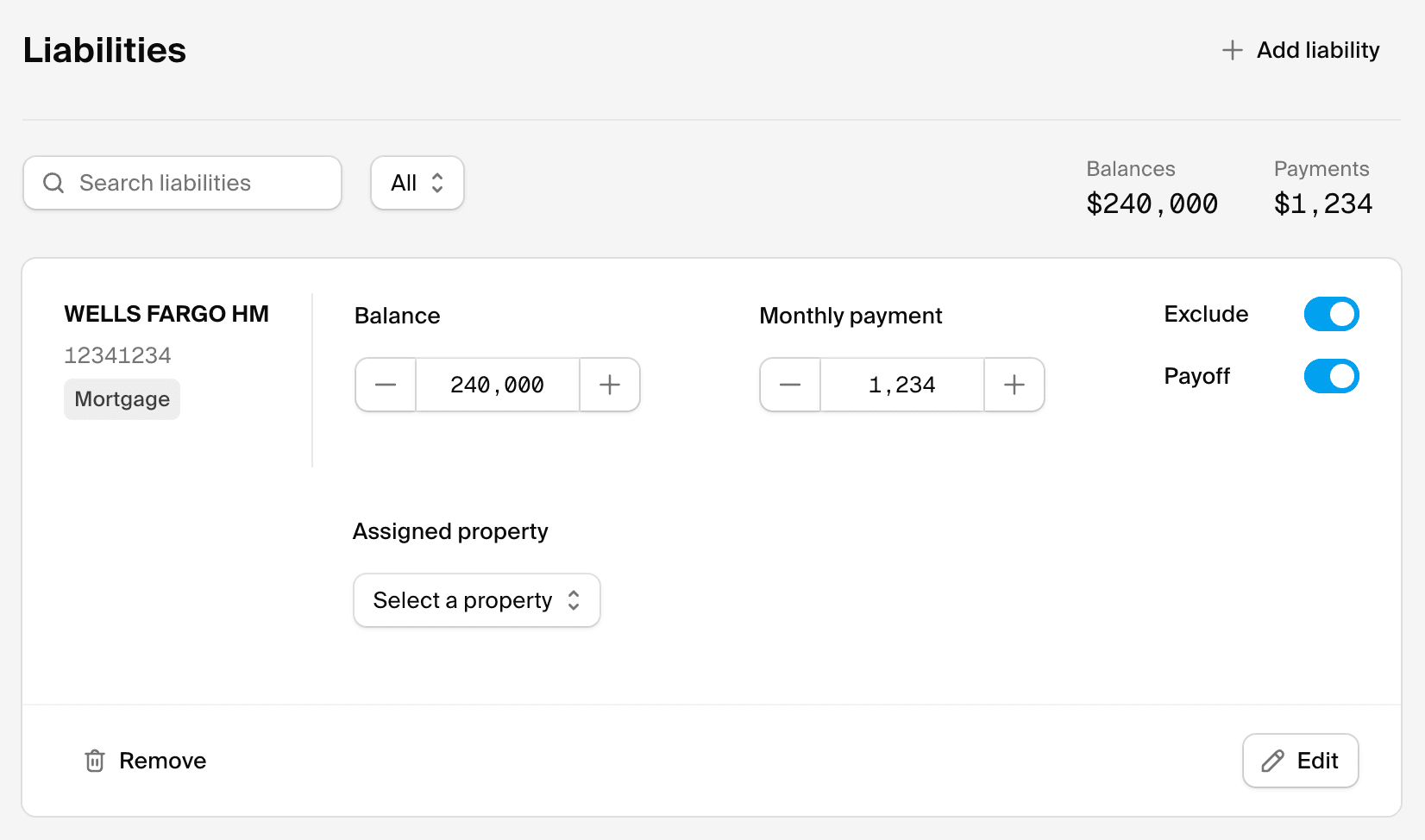This screenshot has height=840, width=1425.
Task: Click the Balance value field 240,000
Action: (x=498, y=385)
